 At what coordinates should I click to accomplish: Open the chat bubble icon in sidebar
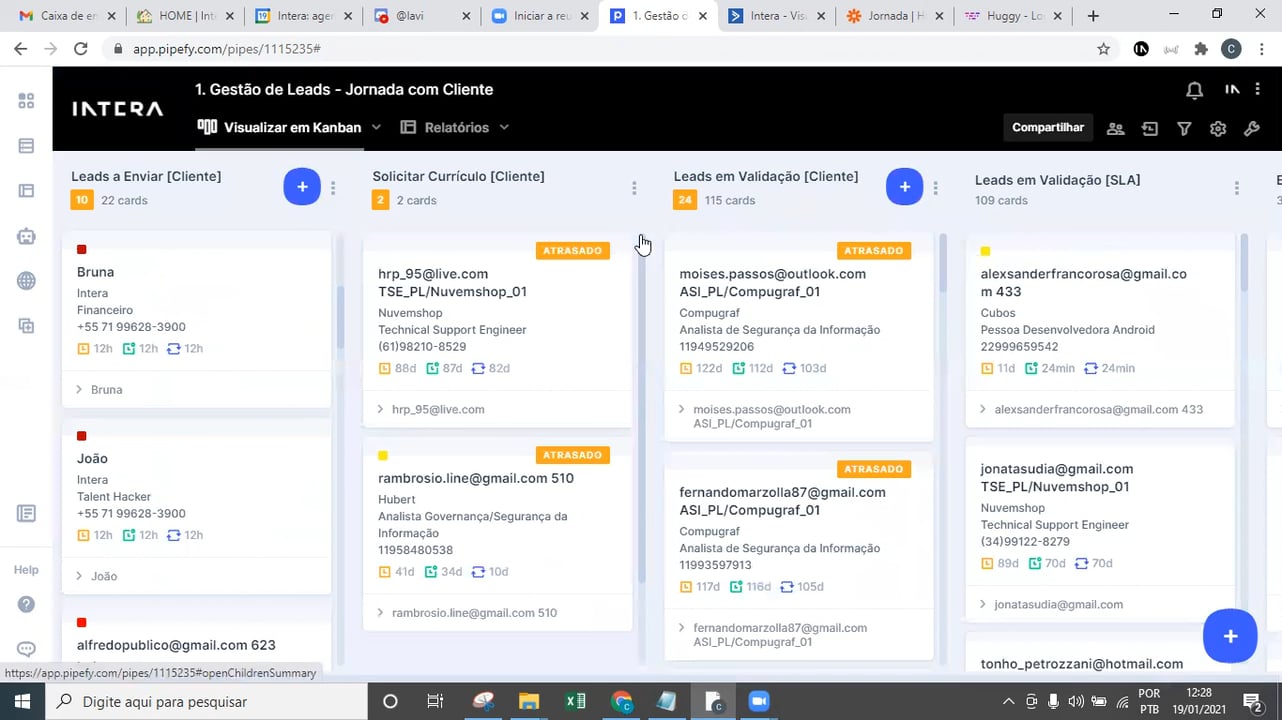26,649
